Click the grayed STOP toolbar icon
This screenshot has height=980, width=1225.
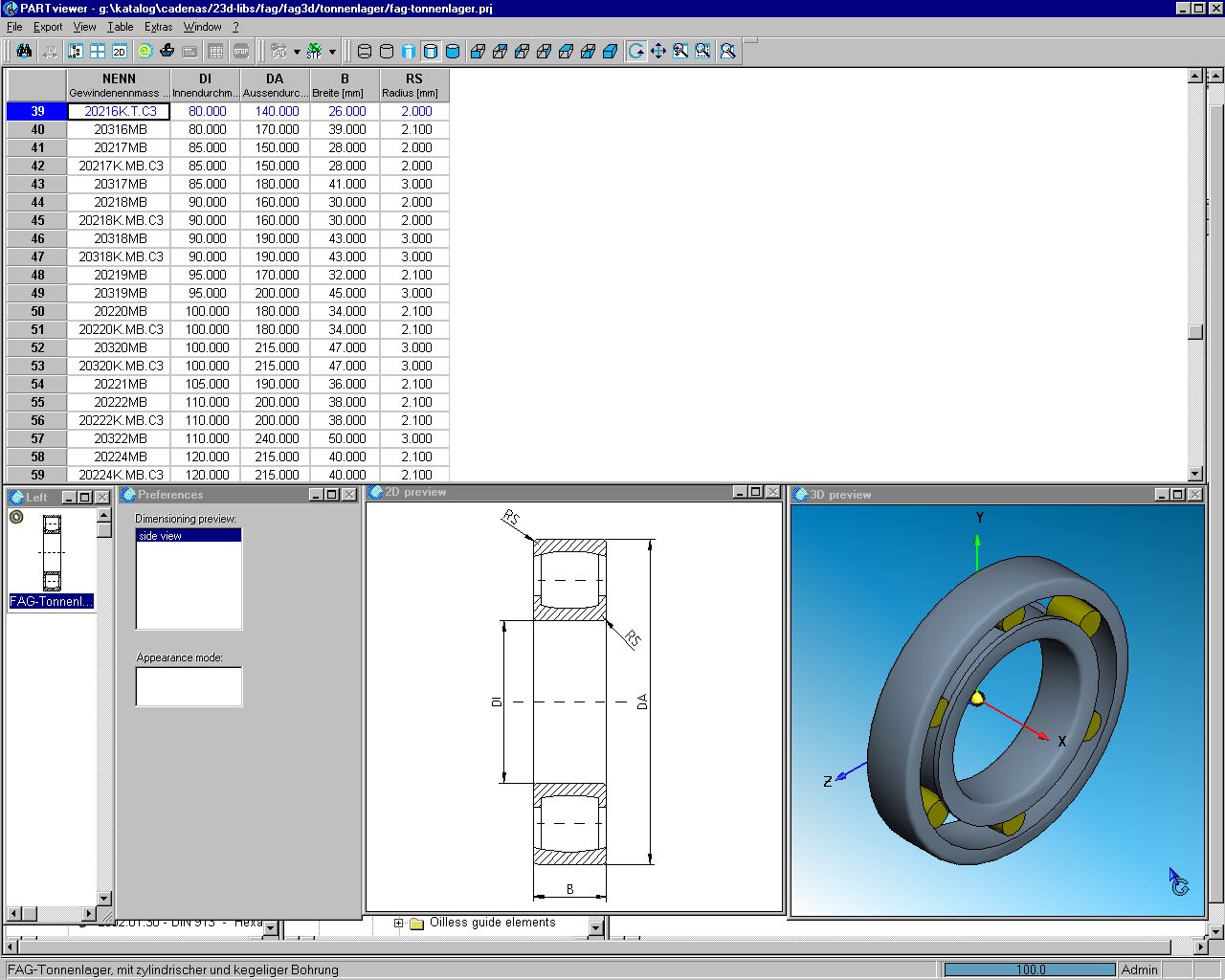pos(241,51)
